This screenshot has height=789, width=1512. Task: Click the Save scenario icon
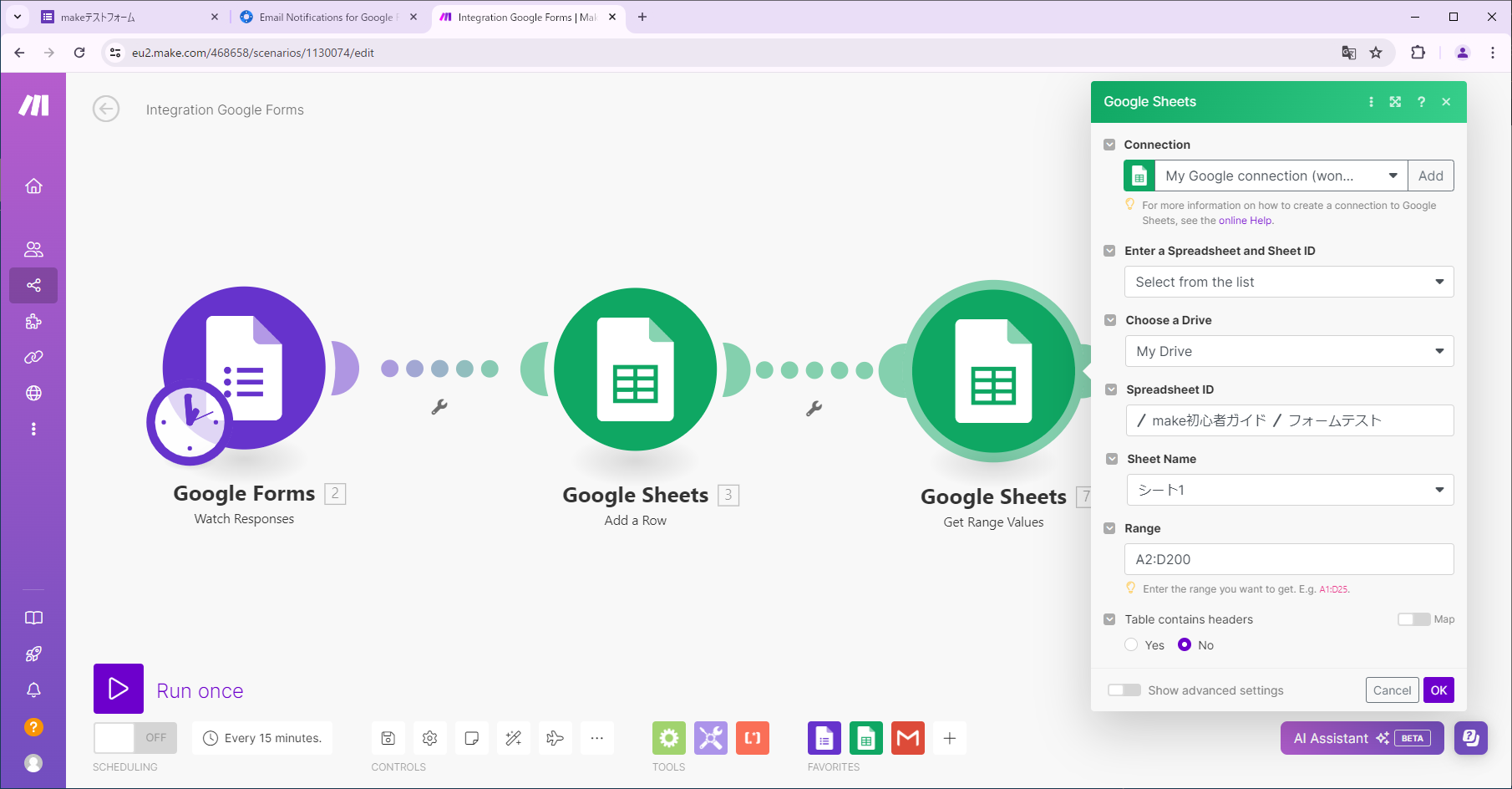[388, 738]
